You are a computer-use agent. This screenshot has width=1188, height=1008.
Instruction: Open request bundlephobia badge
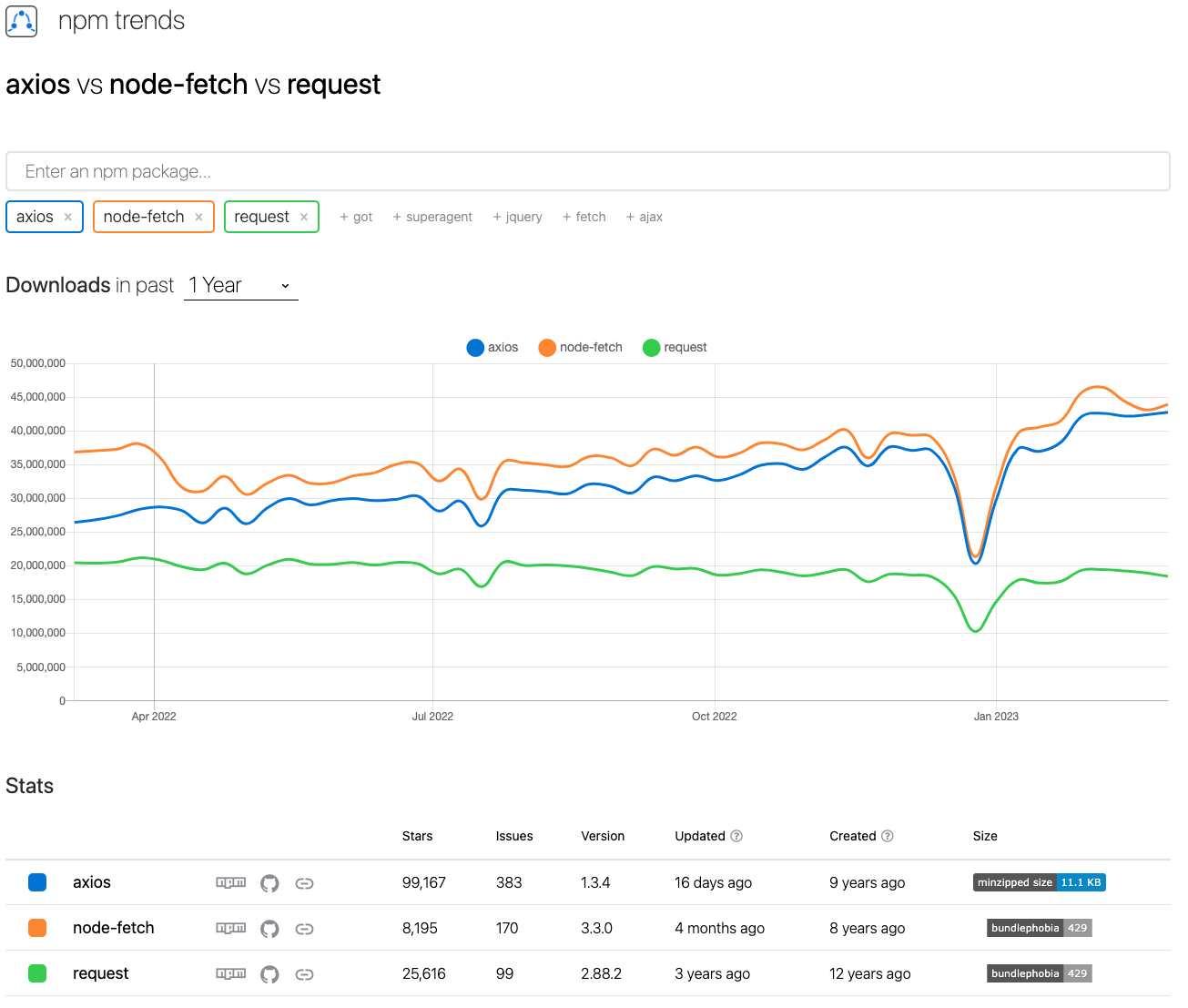coord(1040,973)
